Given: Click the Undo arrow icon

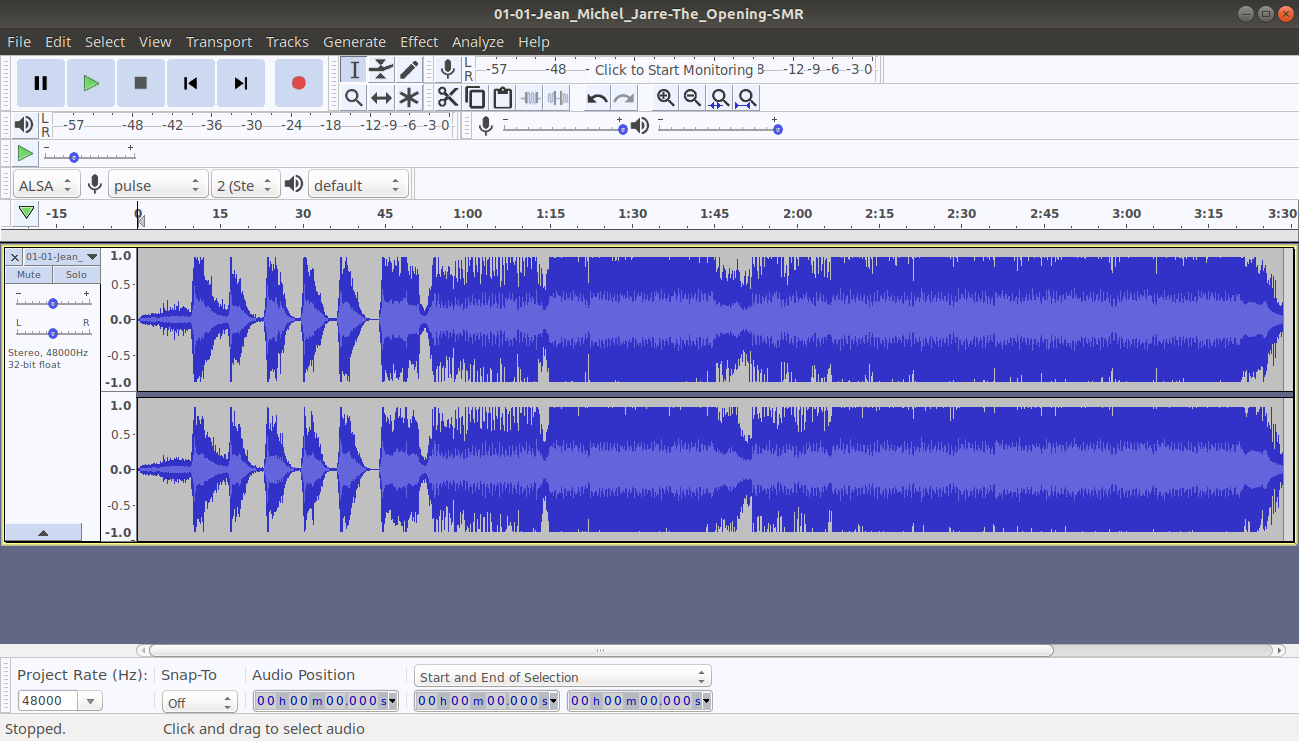Looking at the screenshot, I should (597, 97).
